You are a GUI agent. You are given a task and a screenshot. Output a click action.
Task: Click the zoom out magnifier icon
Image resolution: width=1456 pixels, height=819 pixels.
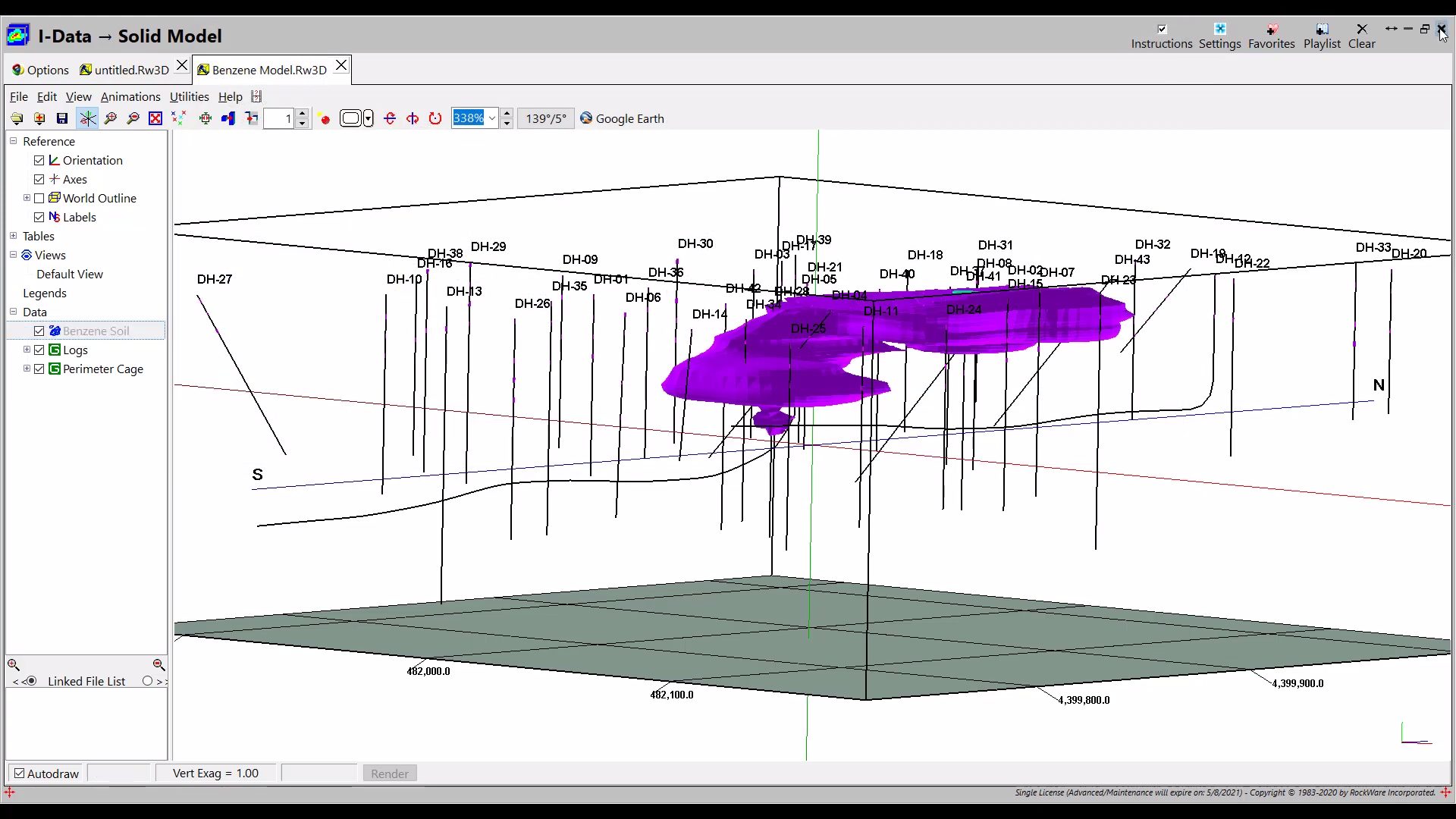point(133,118)
